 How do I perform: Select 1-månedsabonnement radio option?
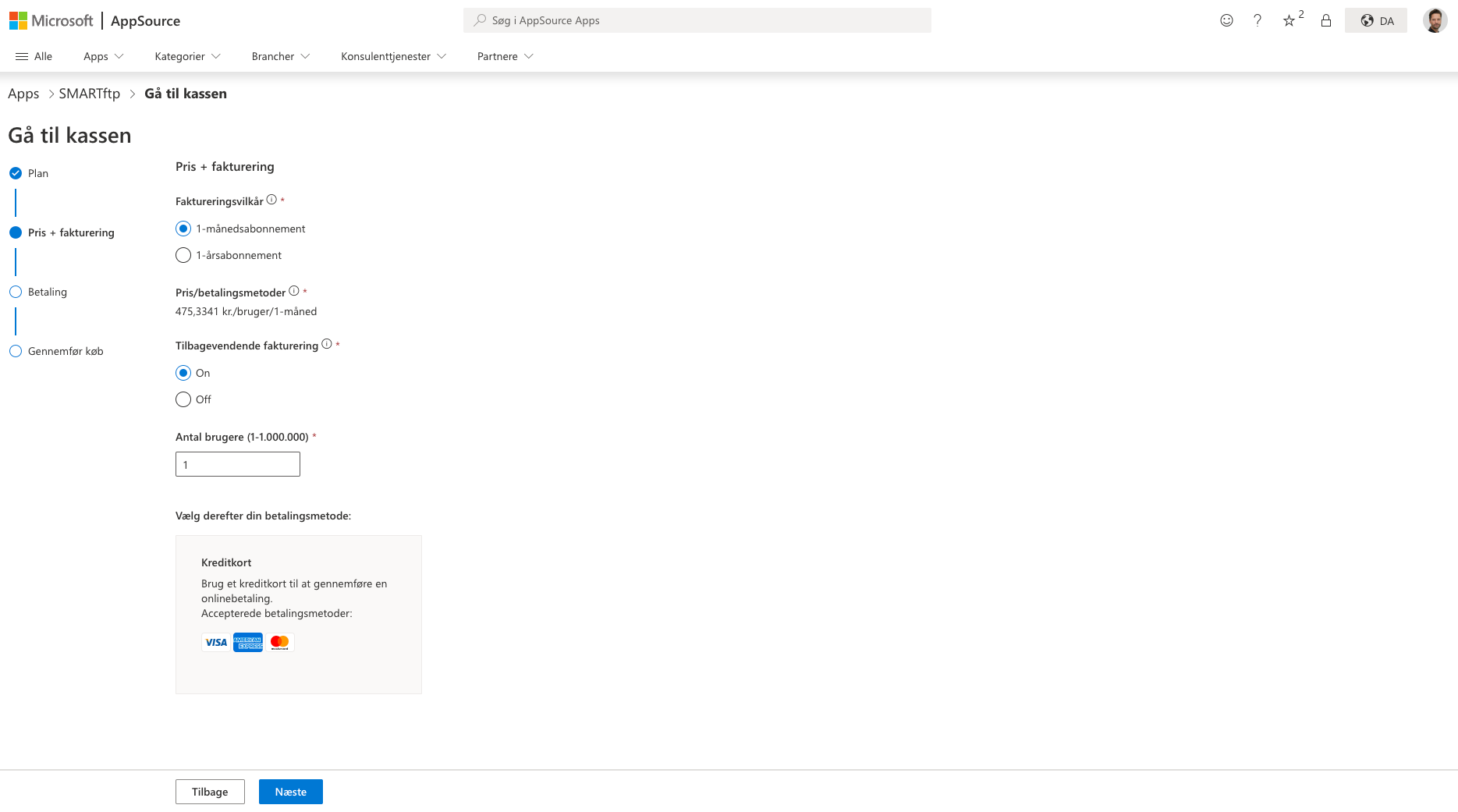(183, 229)
